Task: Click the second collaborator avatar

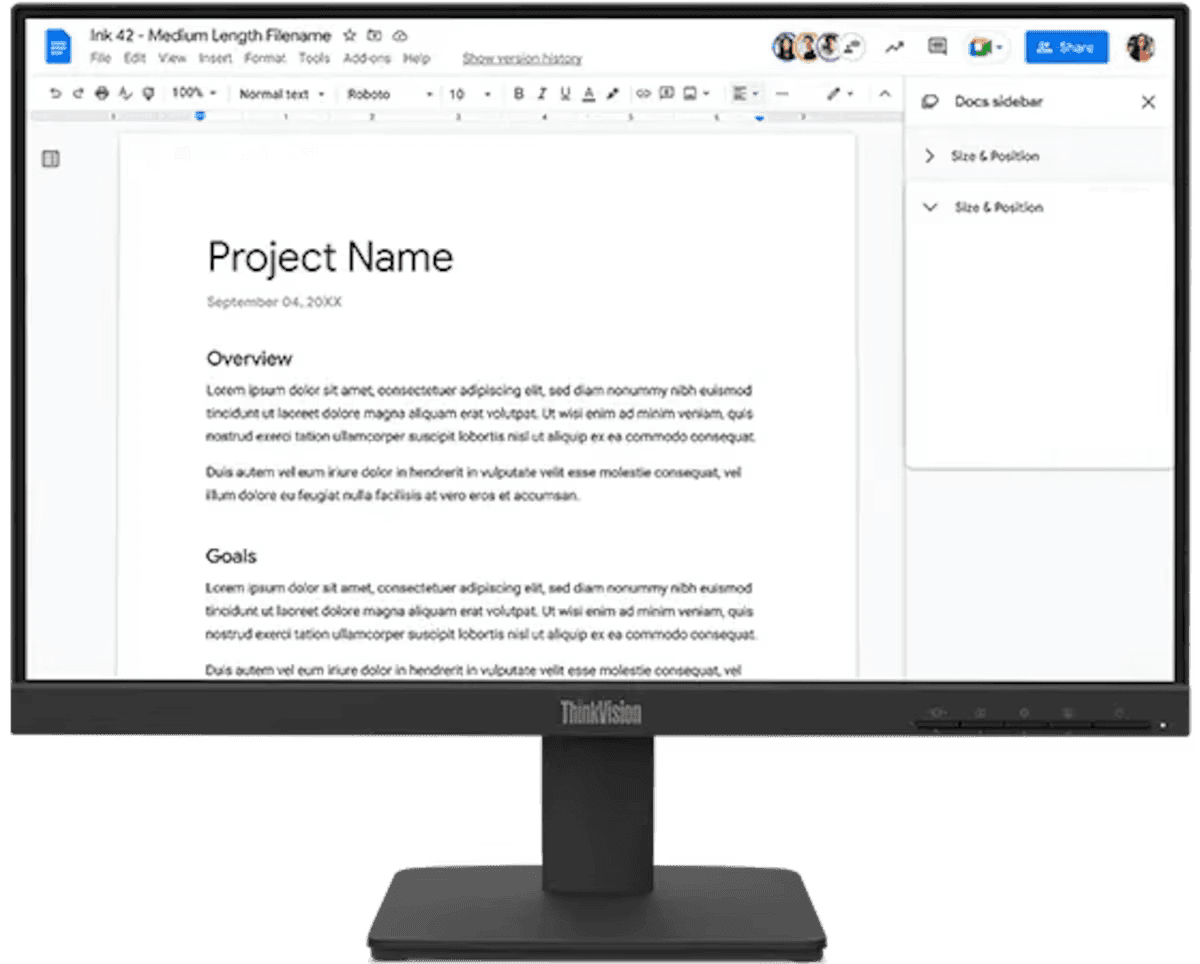Action: (x=807, y=47)
